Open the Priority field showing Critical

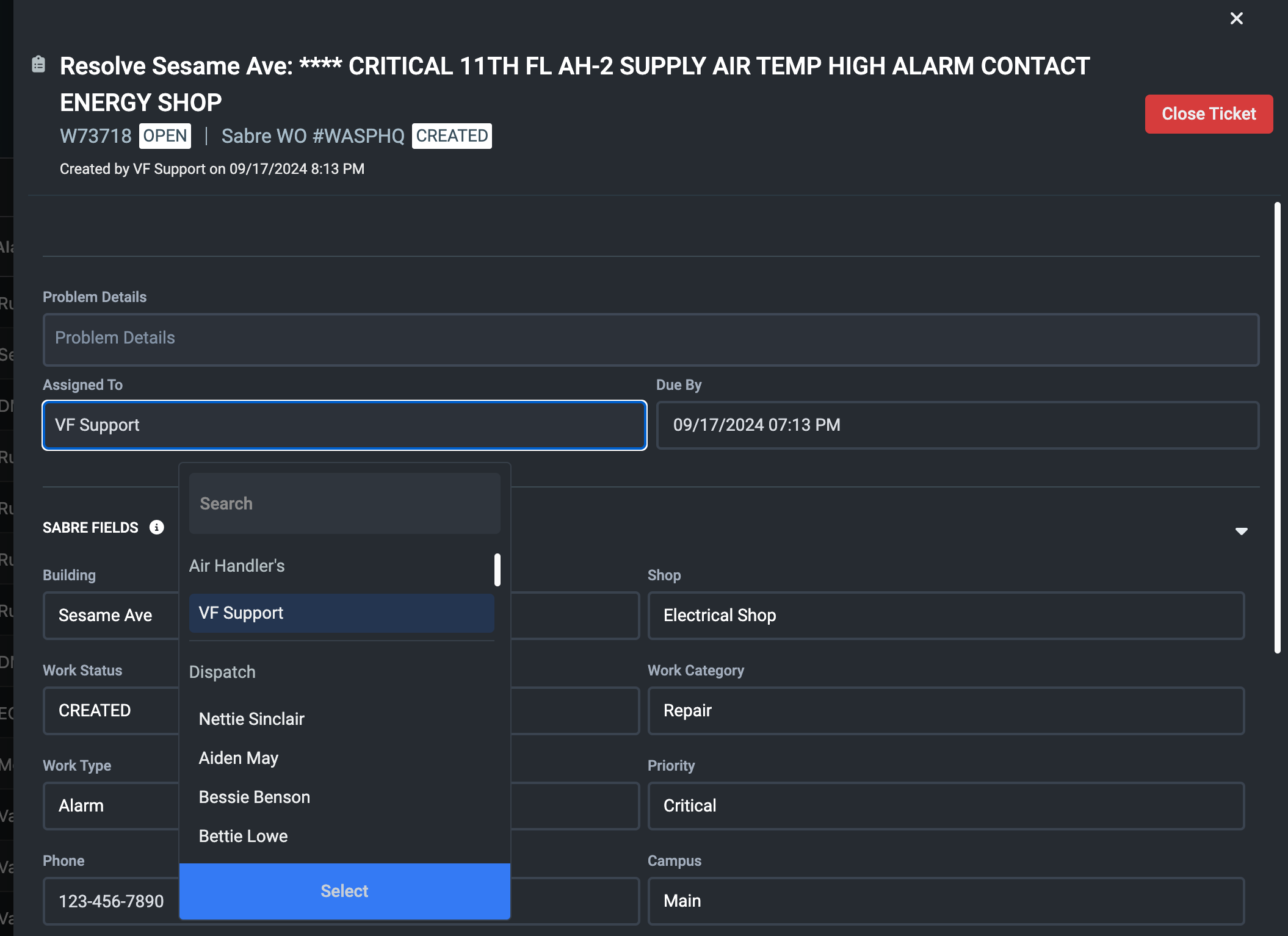pos(946,805)
